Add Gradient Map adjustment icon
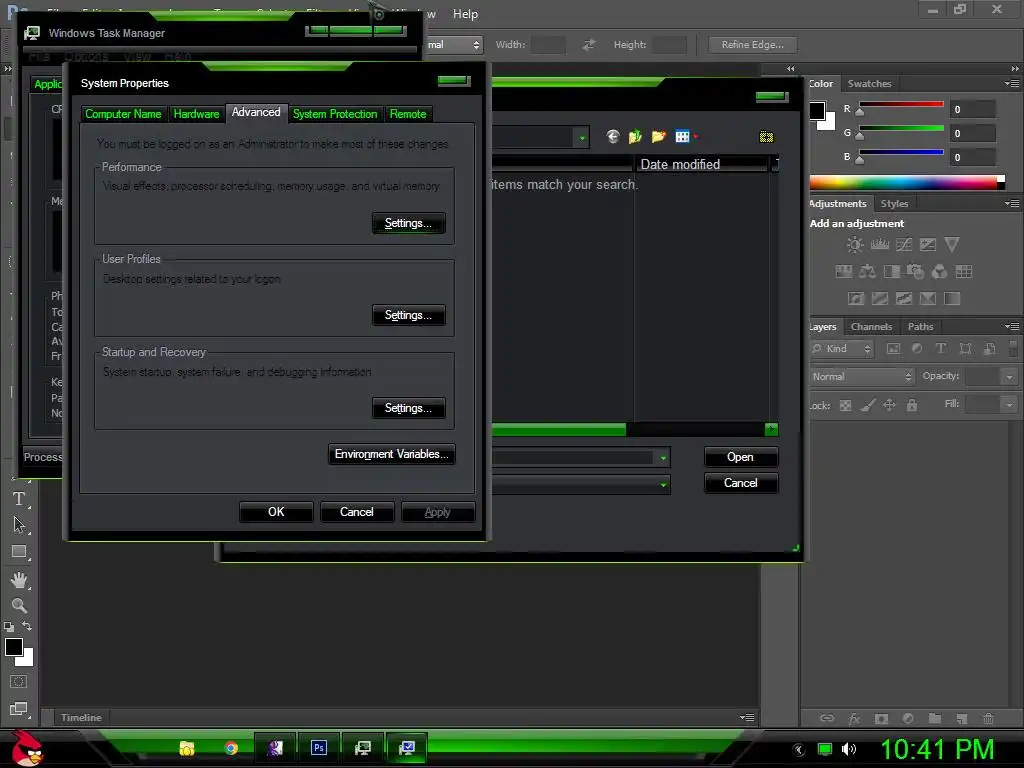Image resolution: width=1024 pixels, height=768 pixels. click(952, 298)
